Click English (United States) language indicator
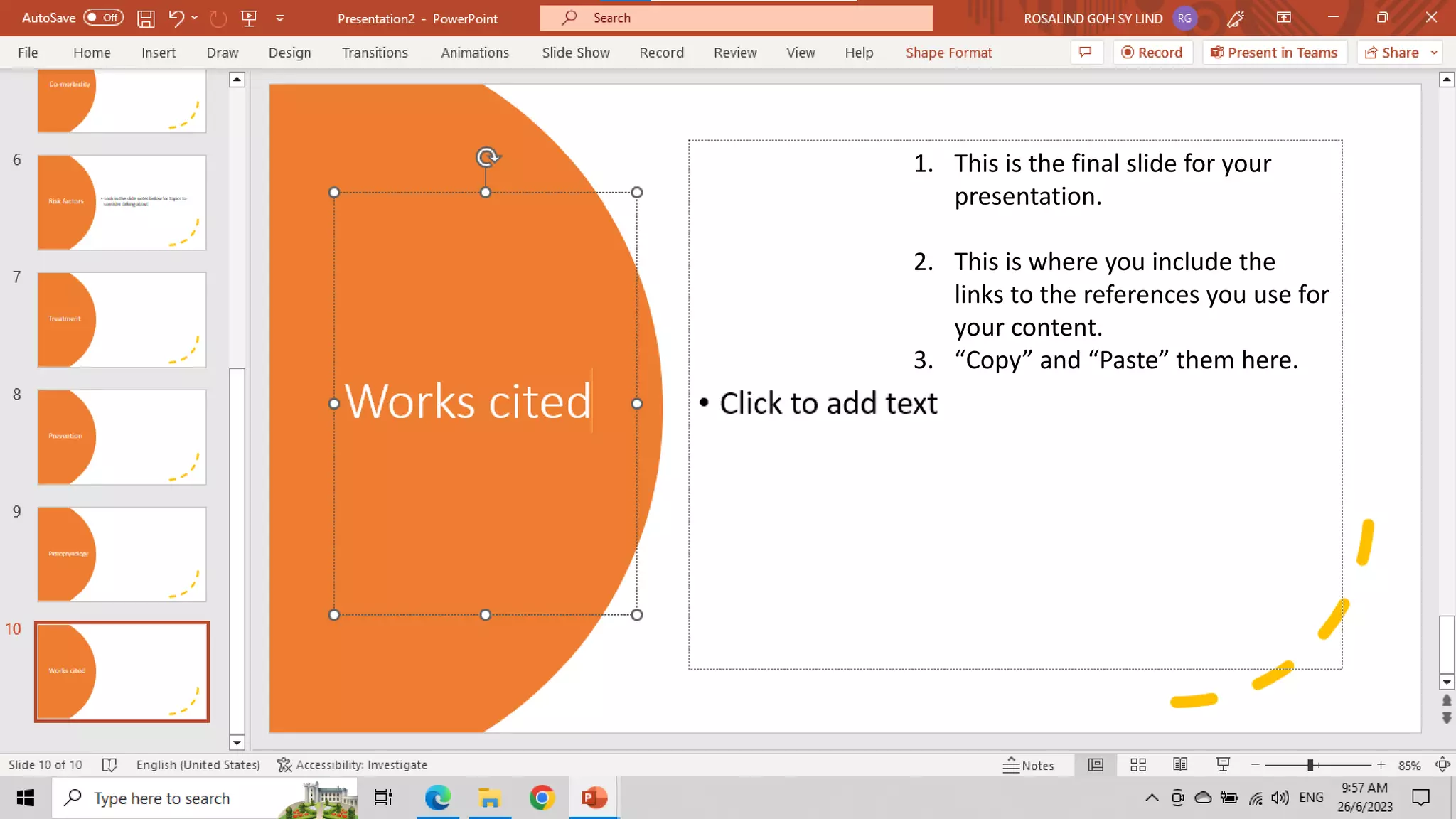1456x819 pixels. (198, 765)
